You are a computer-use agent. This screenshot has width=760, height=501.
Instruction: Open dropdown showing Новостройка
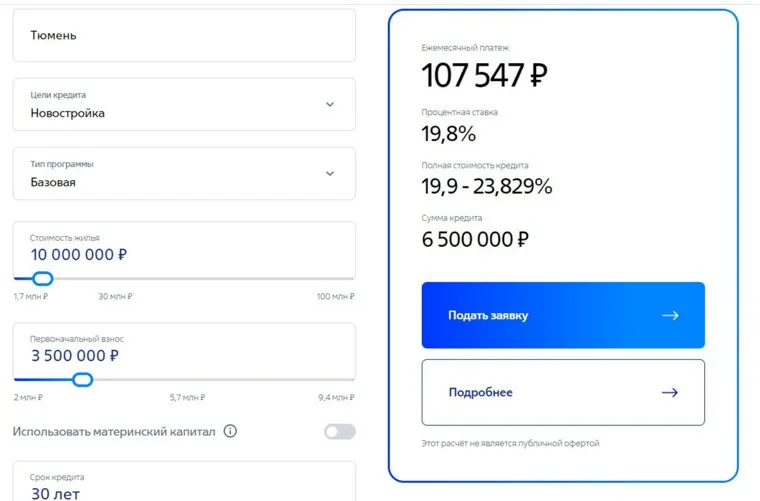pyautogui.click(x=183, y=105)
